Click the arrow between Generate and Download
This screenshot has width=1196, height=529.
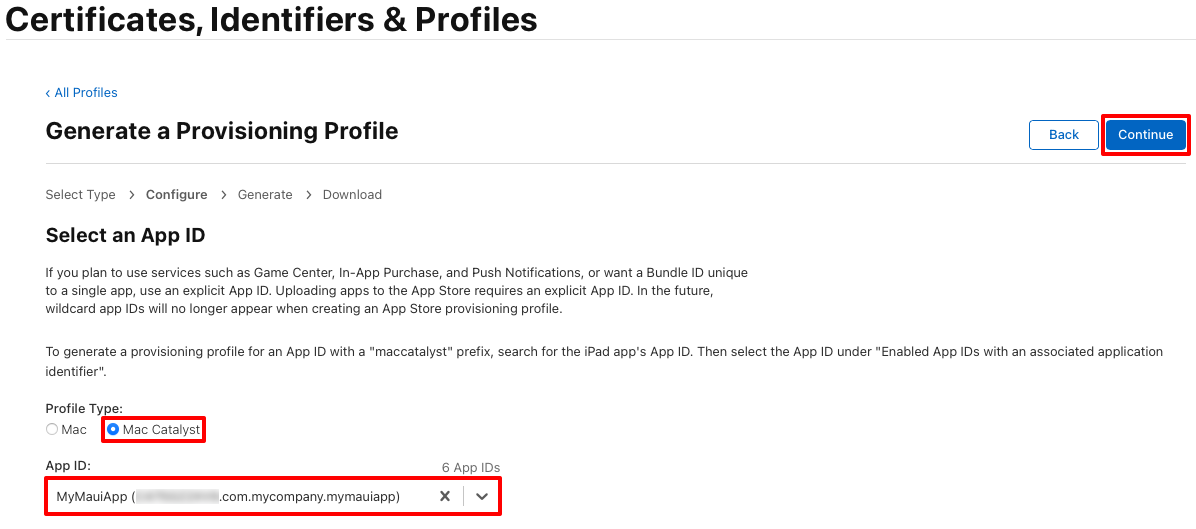point(308,195)
